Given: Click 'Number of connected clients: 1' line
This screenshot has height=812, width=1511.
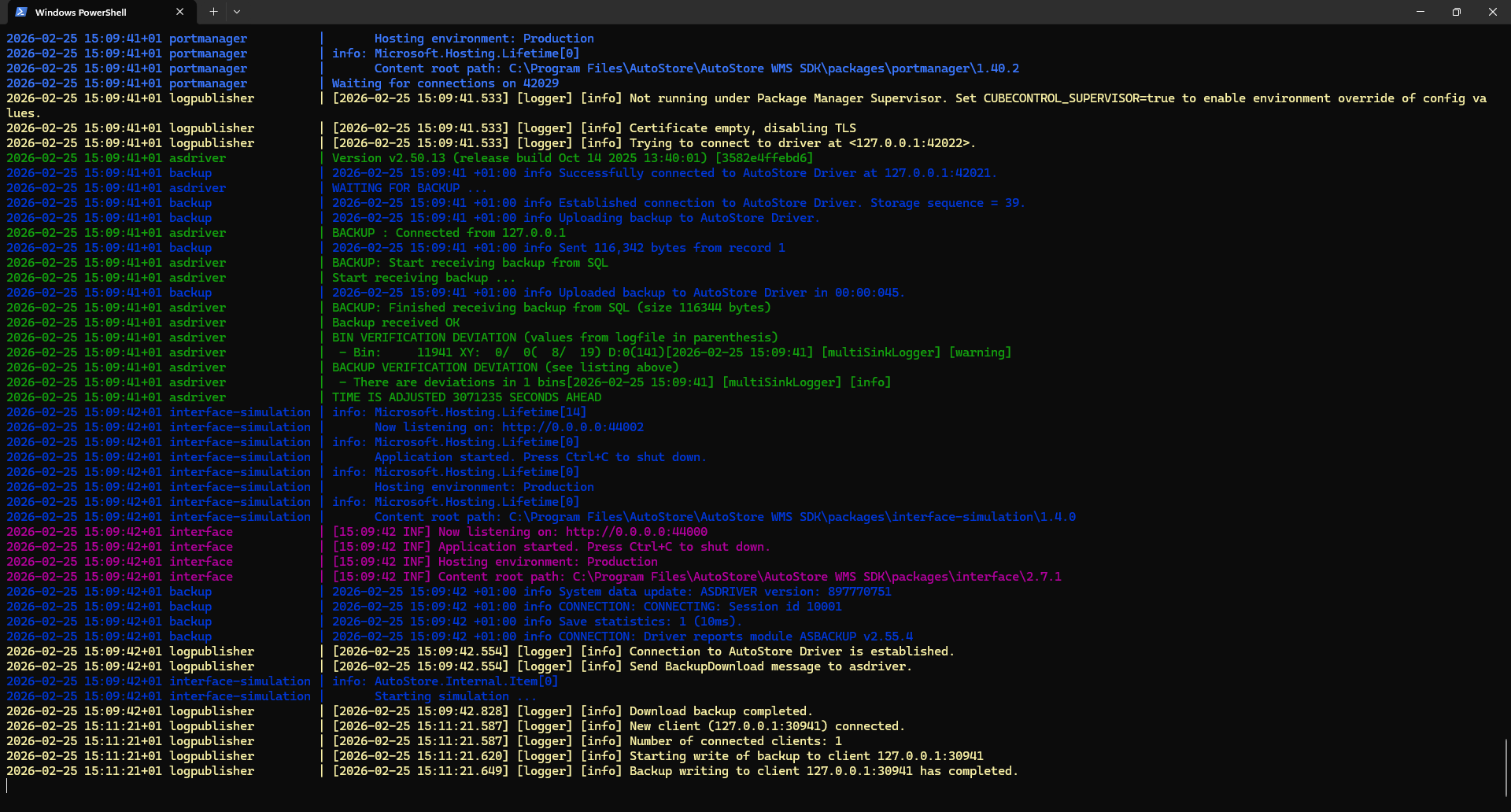Looking at the screenshot, I should point(736,741).
